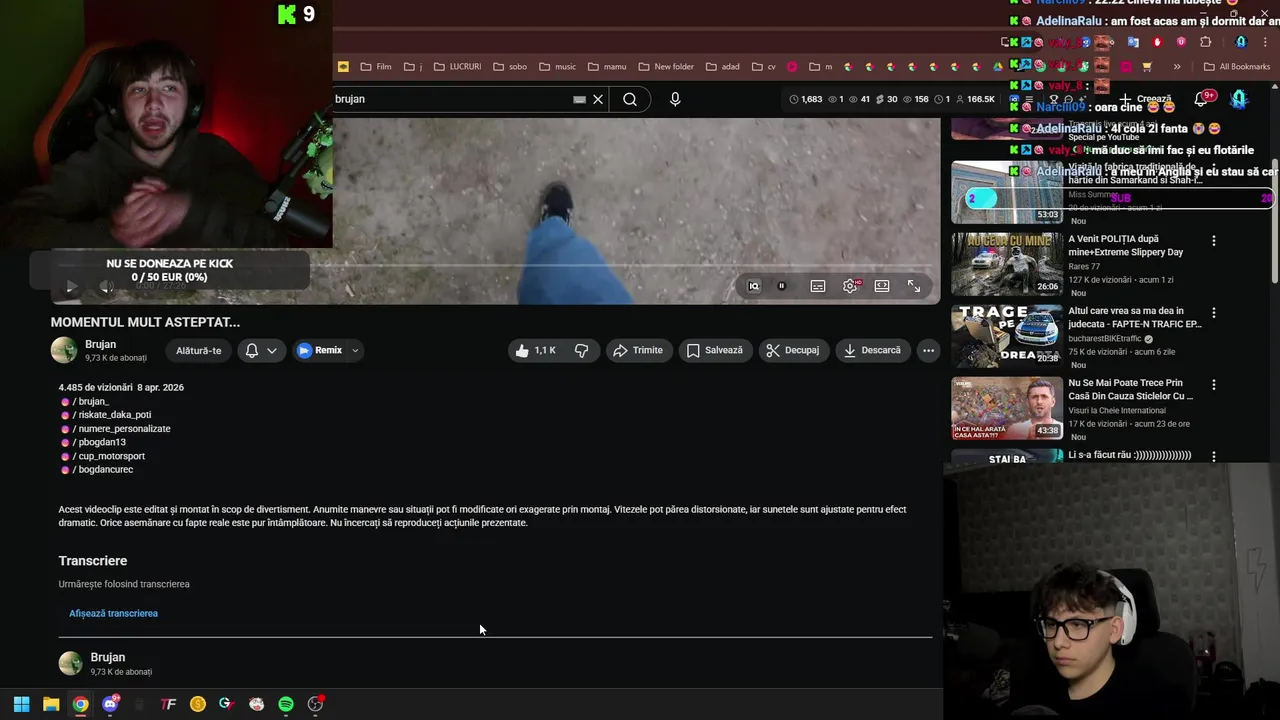Open the Brujan channel name below the transcript
Viewport: 1280px width, 720px height.
coord(108,657)
